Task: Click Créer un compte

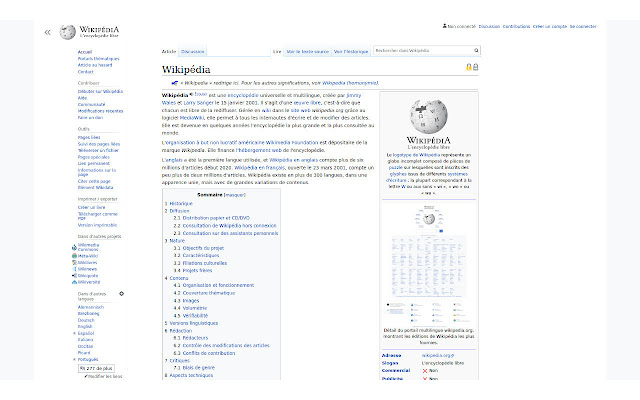Action: (x=550, y=27)
